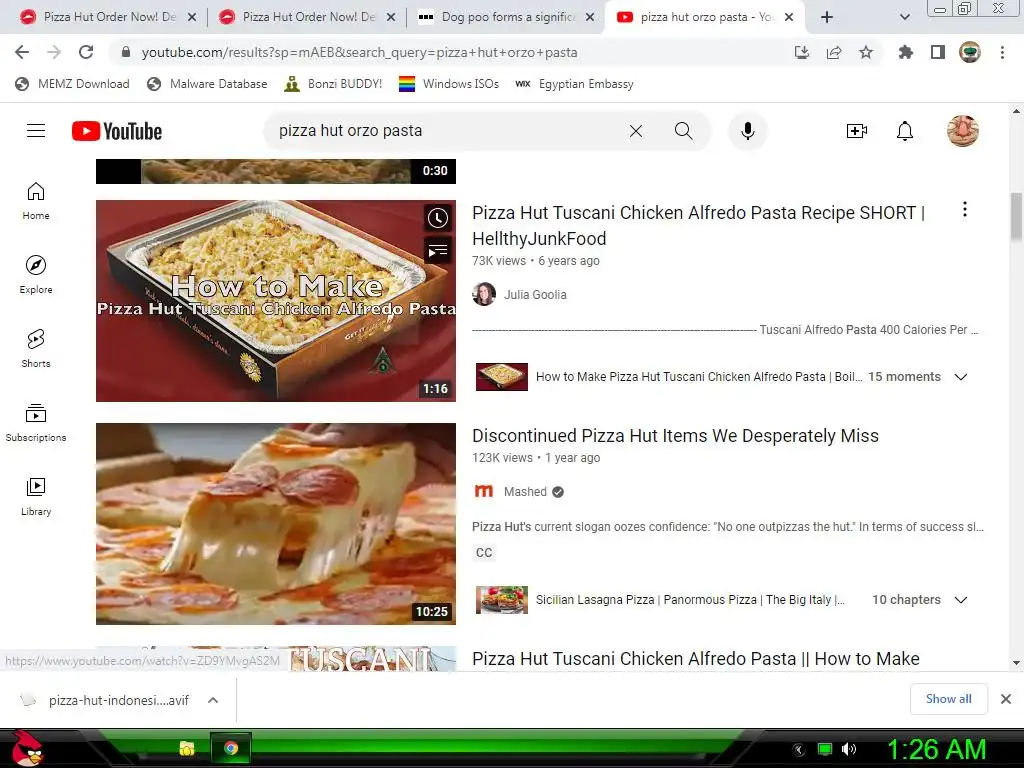
Task: Expand the 10 chapters section
Action: coord(961,600)
